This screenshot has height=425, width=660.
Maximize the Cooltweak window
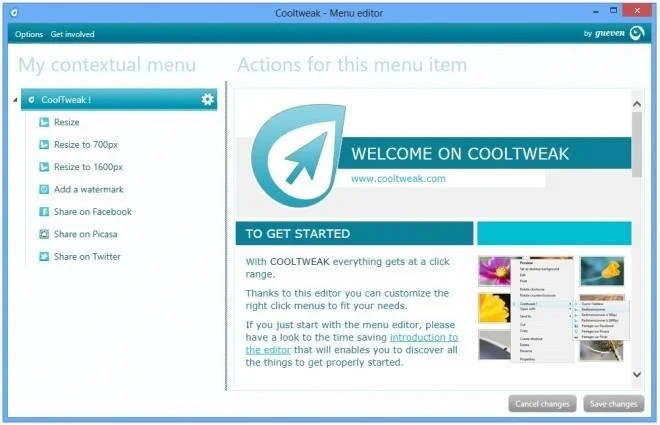(614, 11)
